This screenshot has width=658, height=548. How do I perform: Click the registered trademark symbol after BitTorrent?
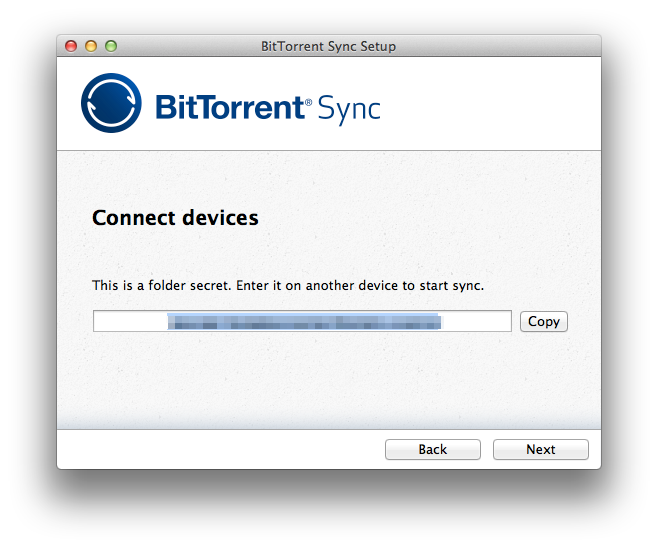coord(308,102)
